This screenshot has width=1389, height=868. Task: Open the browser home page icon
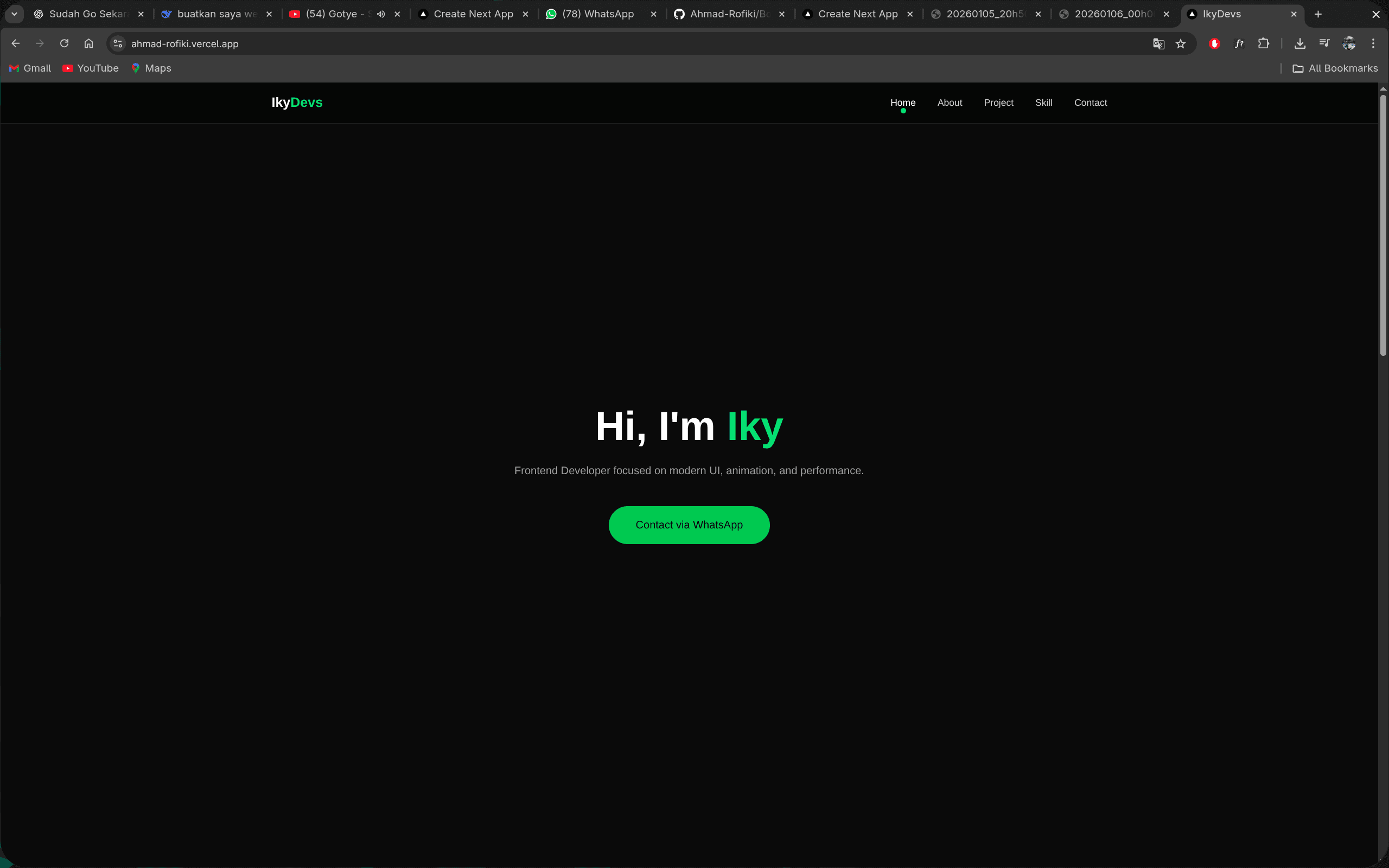coord(88,43)
